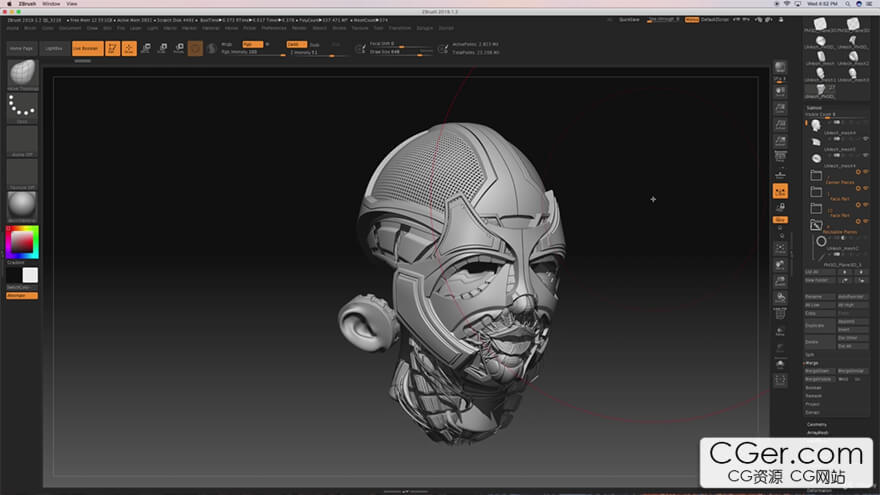Image resolution: width=880 pixels, height=495 pixels.
Task: Select the white main color swatch
Action: click(x=30, y=275)
